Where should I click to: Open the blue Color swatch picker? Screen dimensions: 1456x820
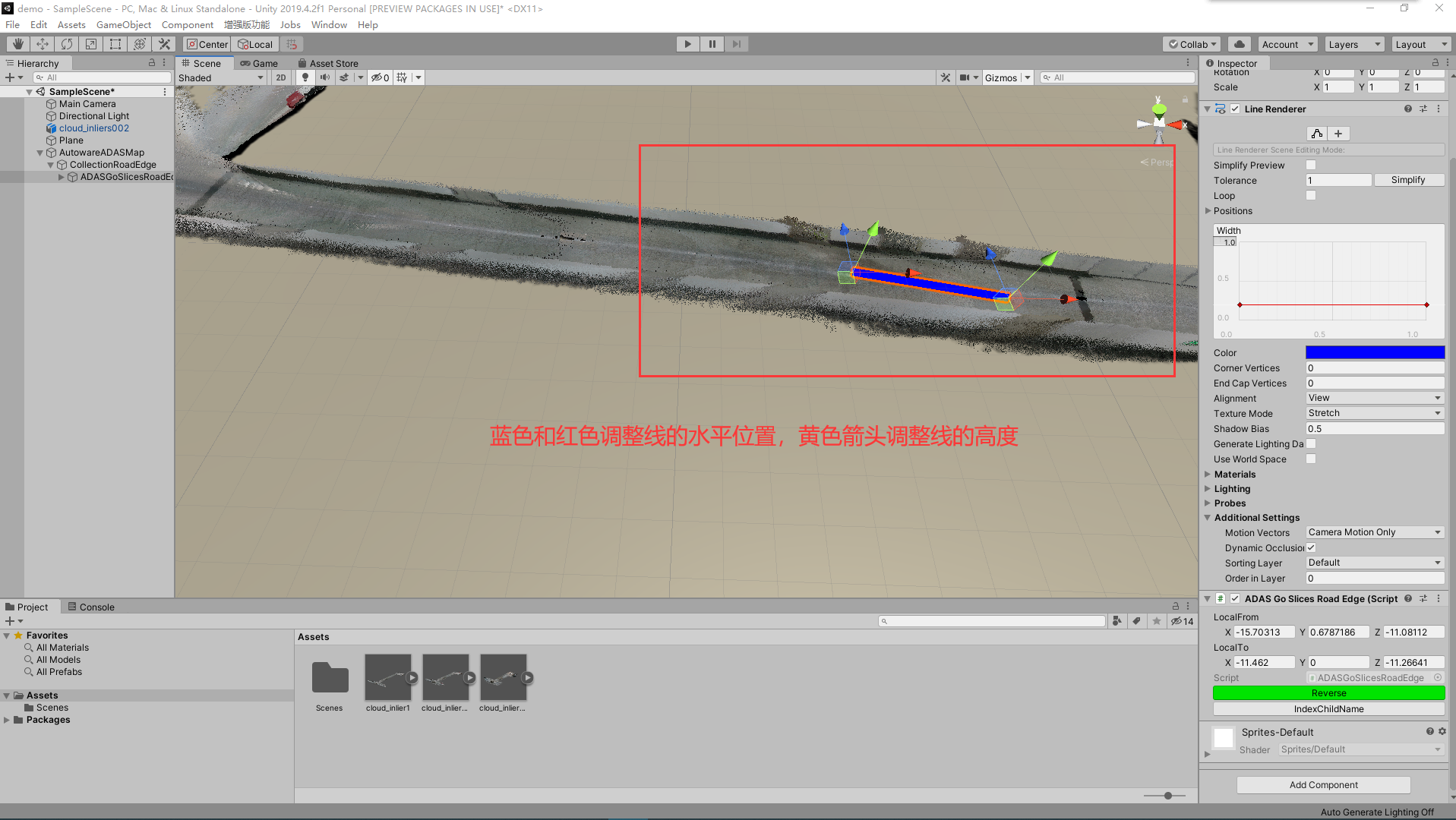click(x=1375, y=352)
